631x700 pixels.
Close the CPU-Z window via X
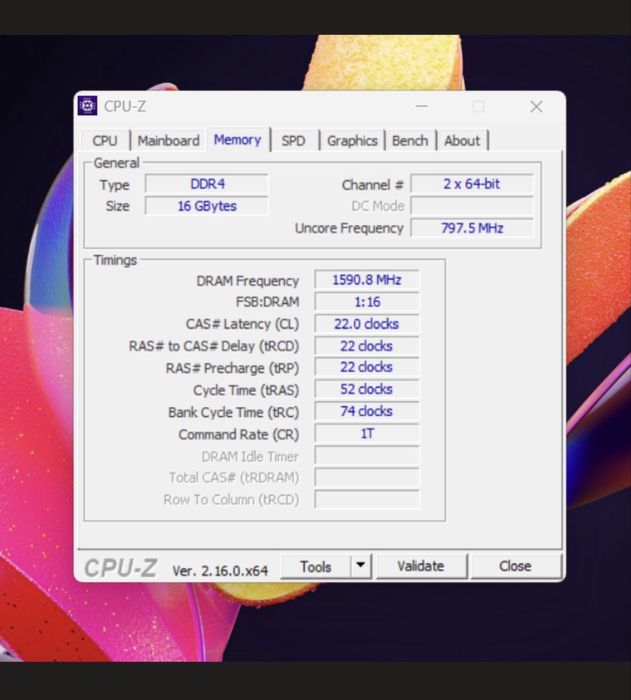pyautogui.click(x=536, y=106)
